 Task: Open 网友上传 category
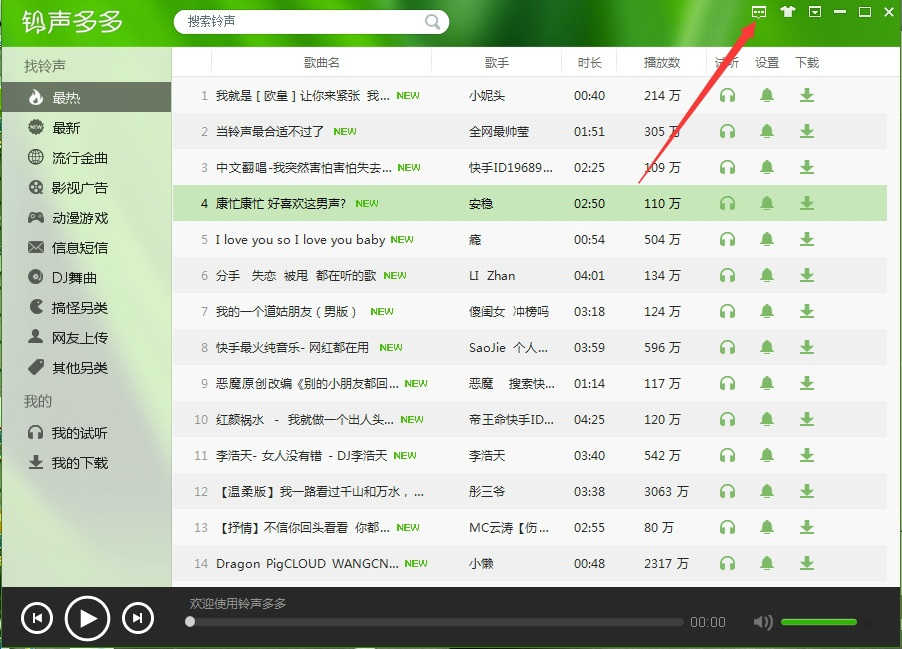coord(86,337)
